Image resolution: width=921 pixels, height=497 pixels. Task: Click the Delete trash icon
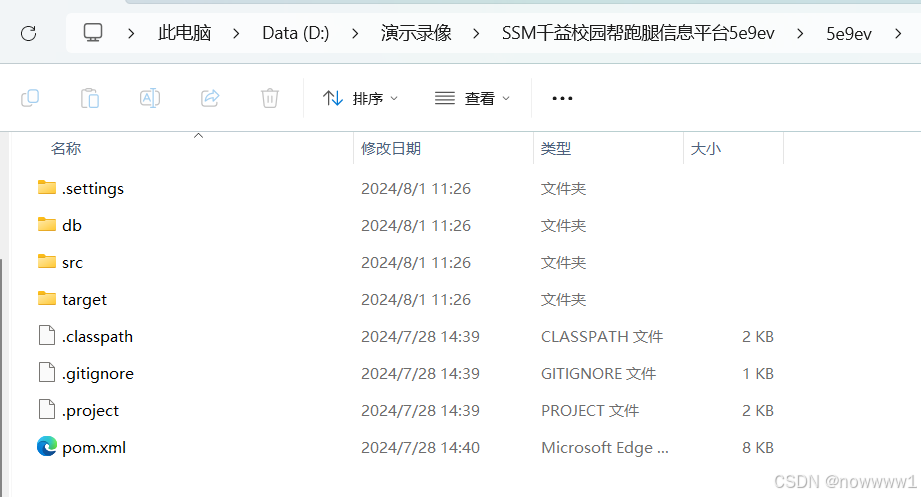click(270, 98)
